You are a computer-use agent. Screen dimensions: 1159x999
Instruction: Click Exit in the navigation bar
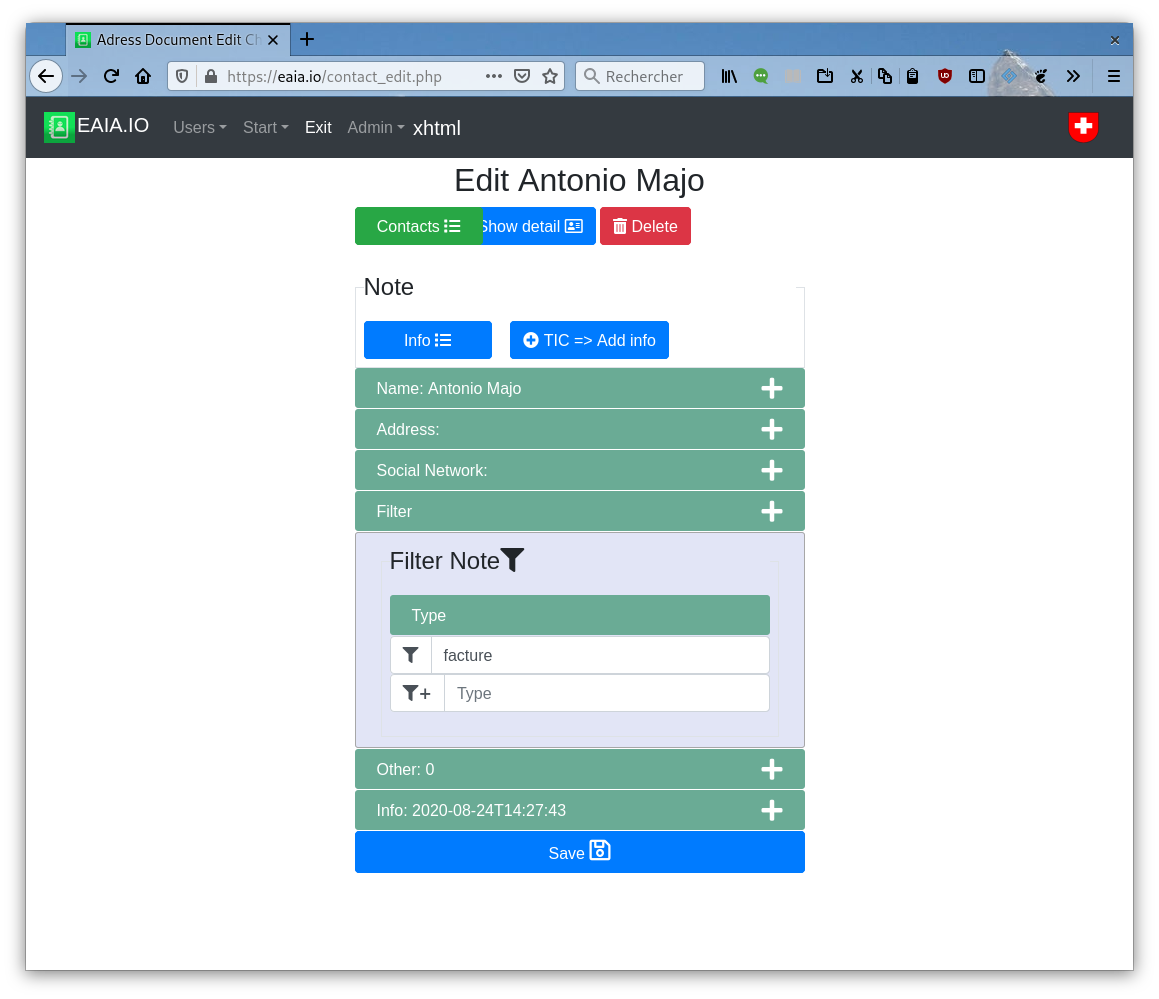(318, 127)
